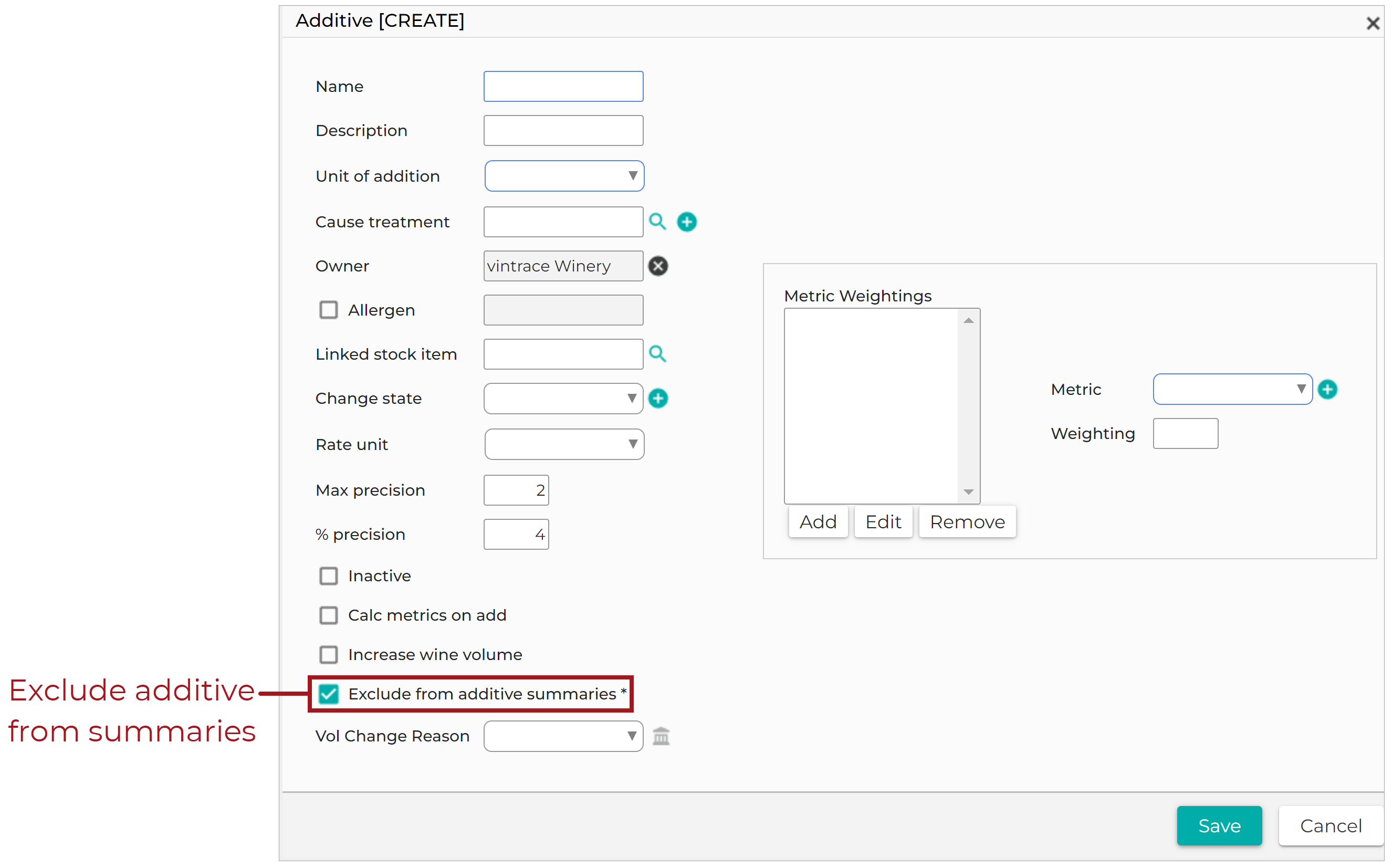Click the Linked stock item text field

(x=563, y=353)
